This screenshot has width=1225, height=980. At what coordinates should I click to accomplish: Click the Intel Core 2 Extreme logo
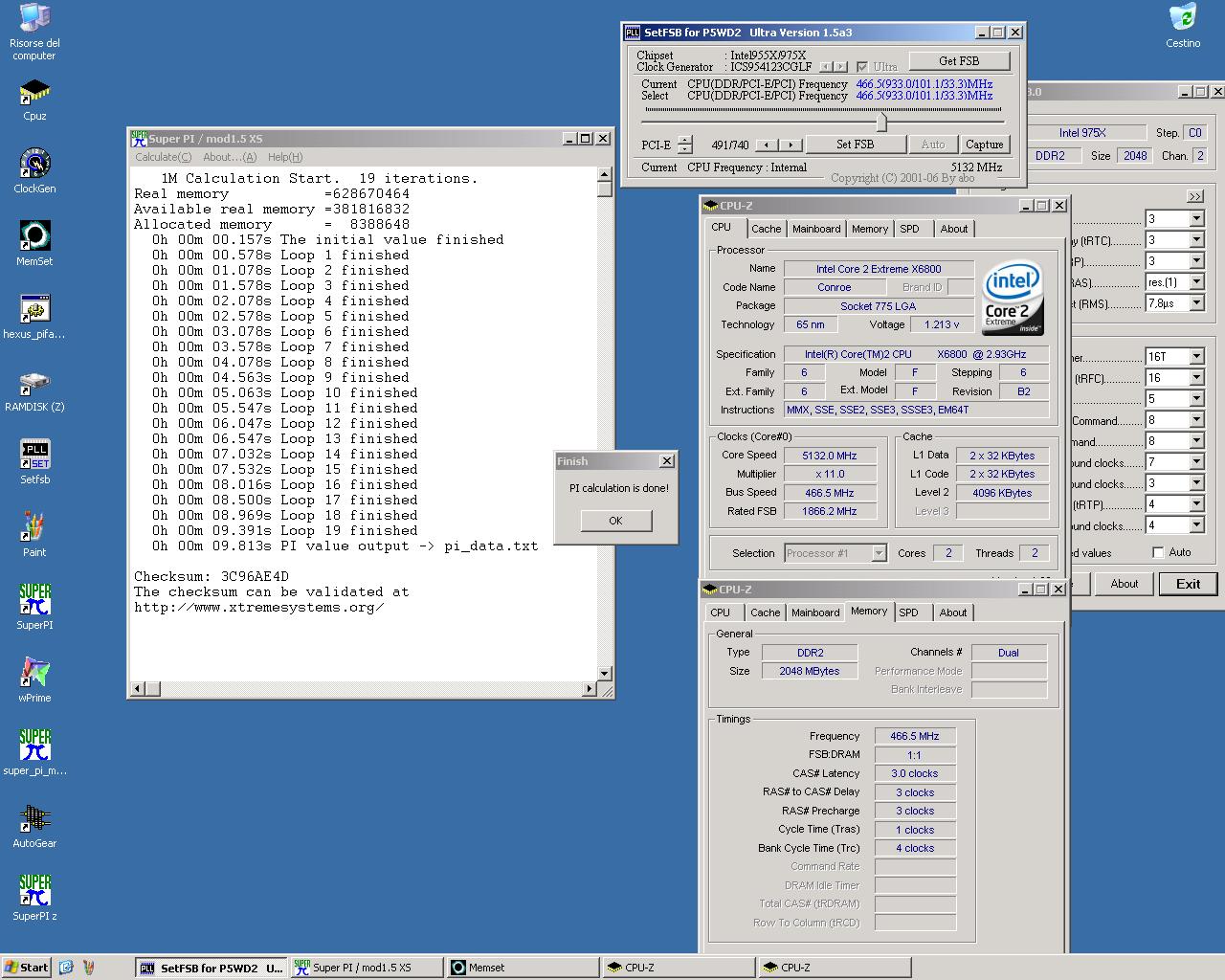pos(1013,298)
